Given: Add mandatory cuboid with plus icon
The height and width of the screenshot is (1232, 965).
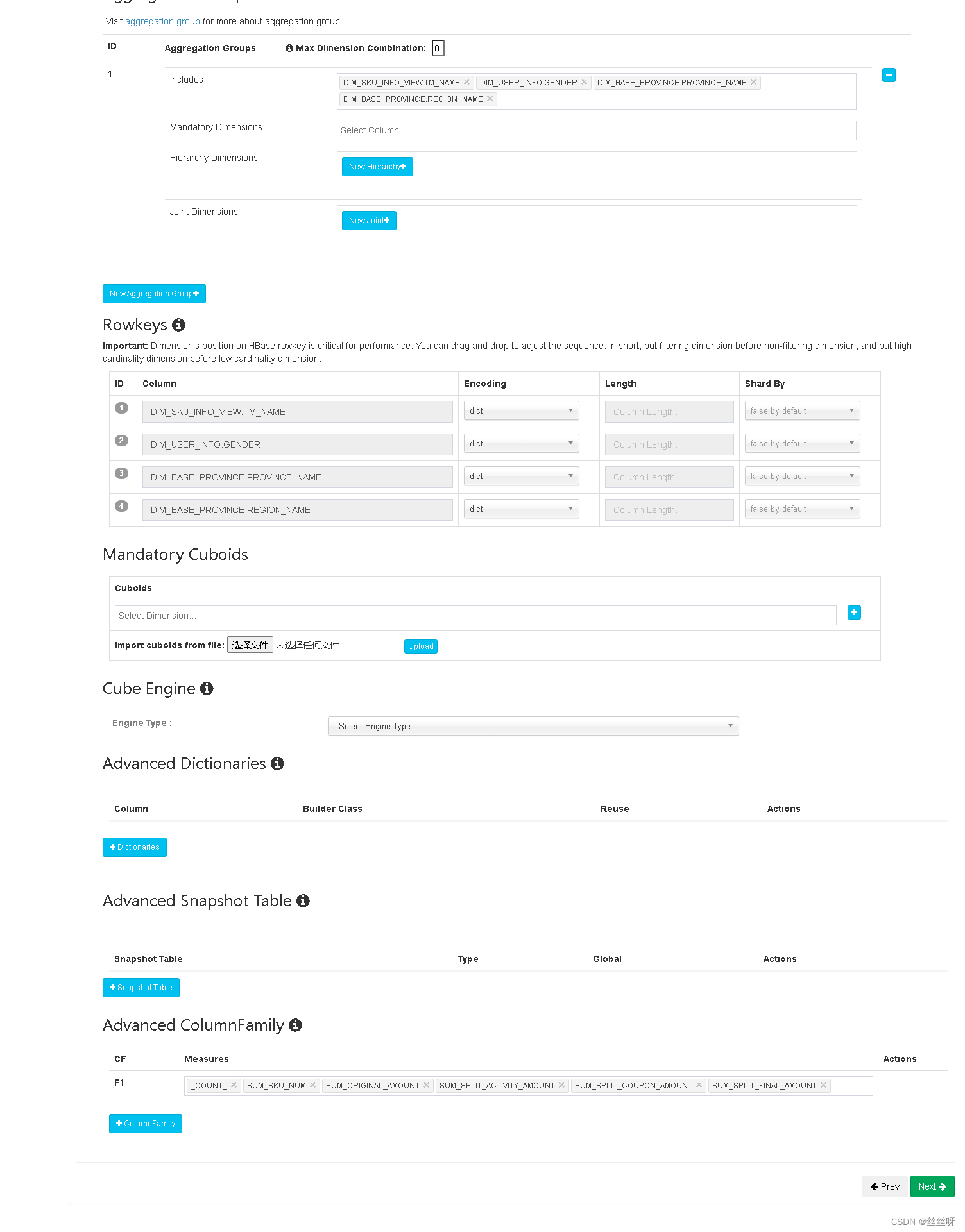Looking at the screenshot, I should (x=855, y=612).
